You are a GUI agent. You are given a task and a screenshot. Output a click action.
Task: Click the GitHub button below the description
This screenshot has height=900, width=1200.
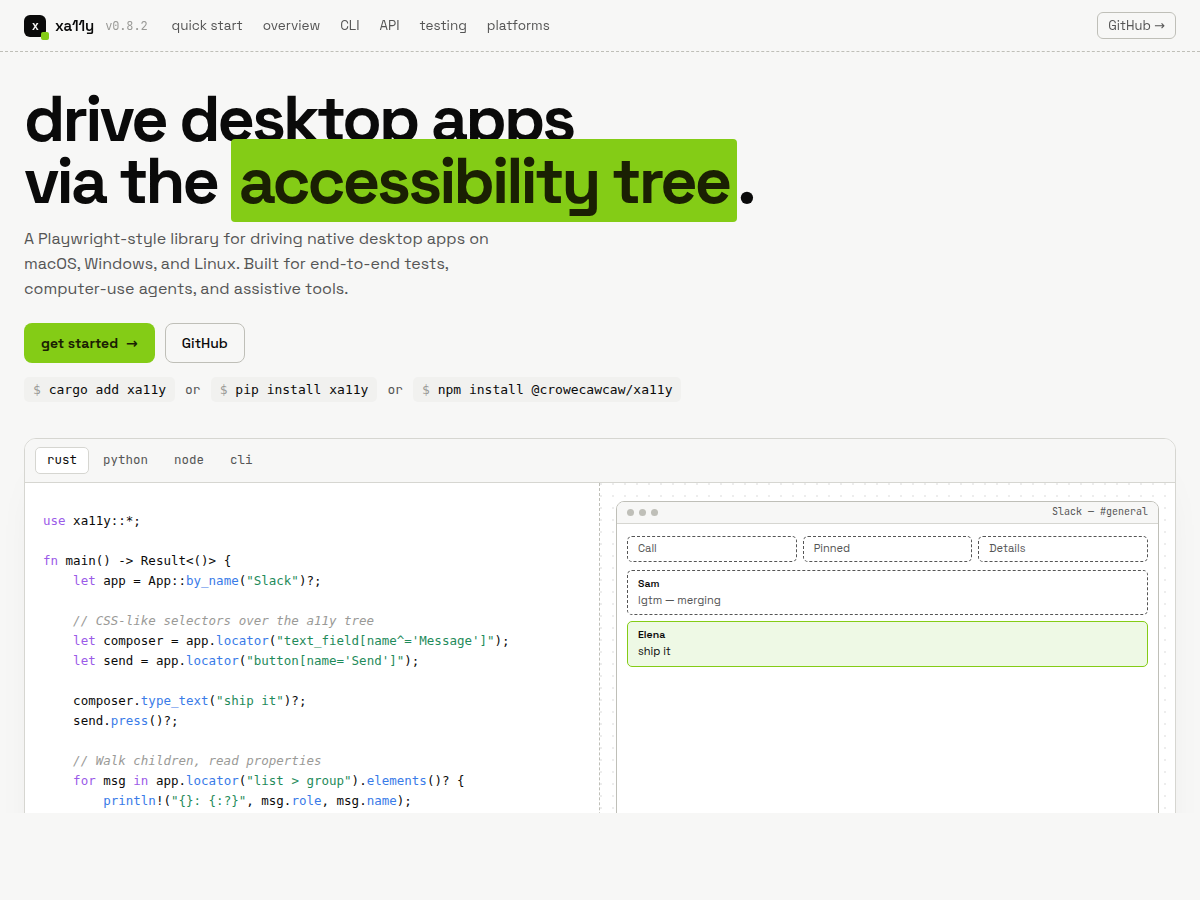pos(205,343)
